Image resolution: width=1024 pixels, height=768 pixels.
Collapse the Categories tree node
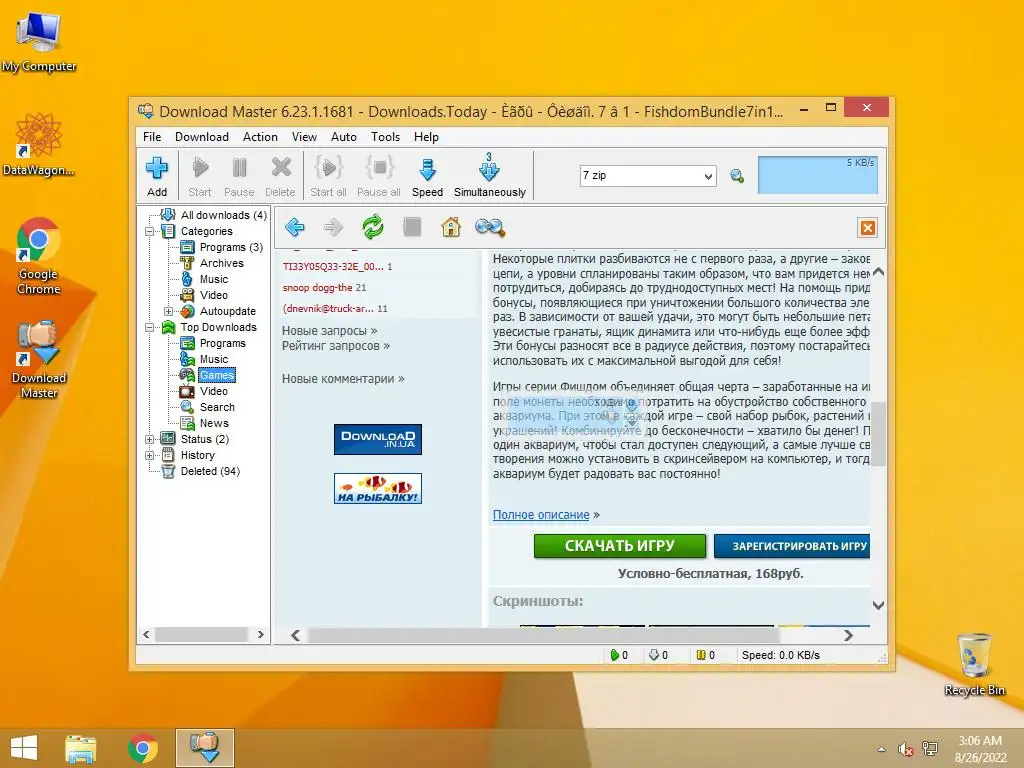point(150,231)
